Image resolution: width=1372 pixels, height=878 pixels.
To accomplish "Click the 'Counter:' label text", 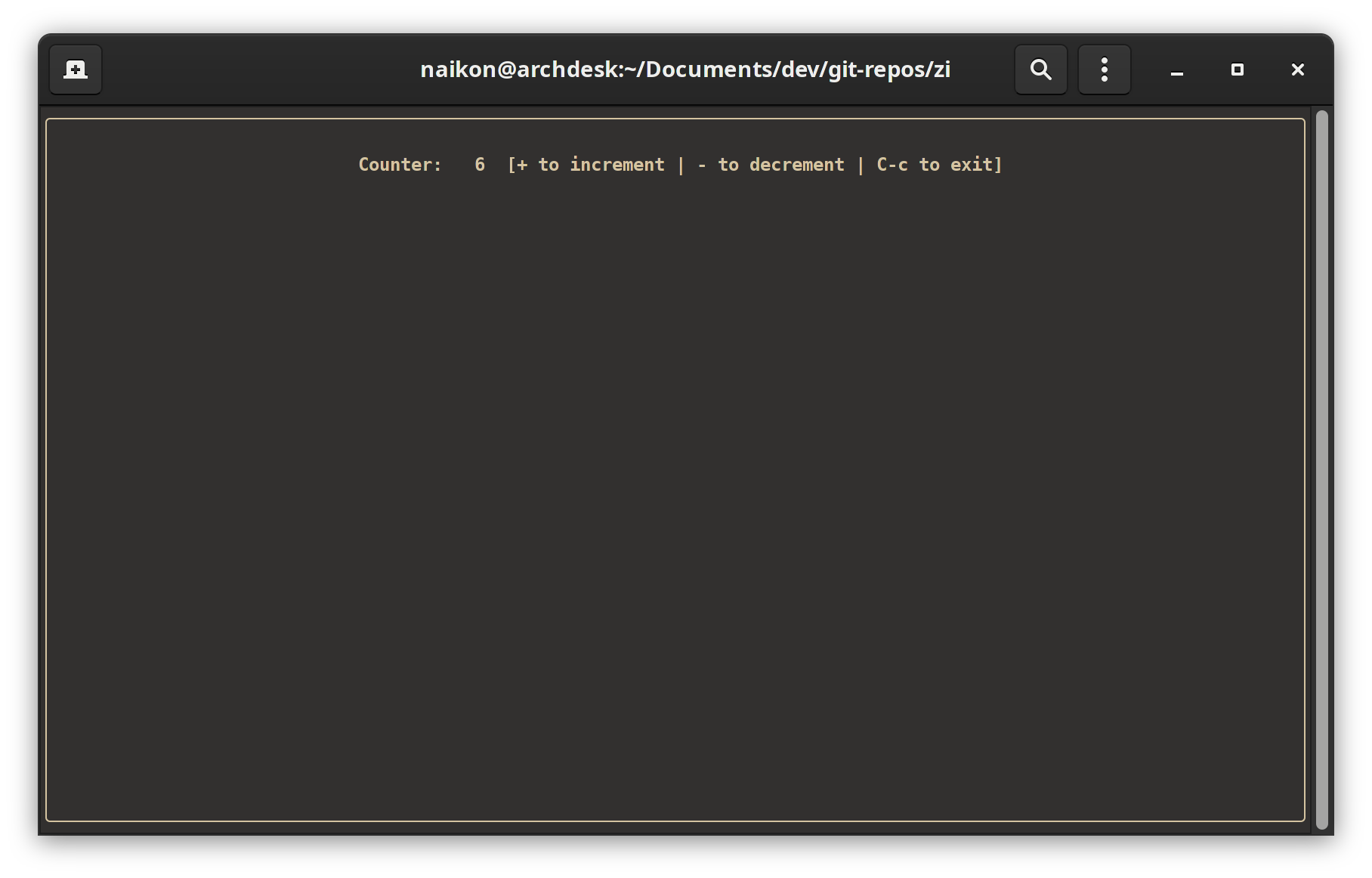I will tap(400, 165).
